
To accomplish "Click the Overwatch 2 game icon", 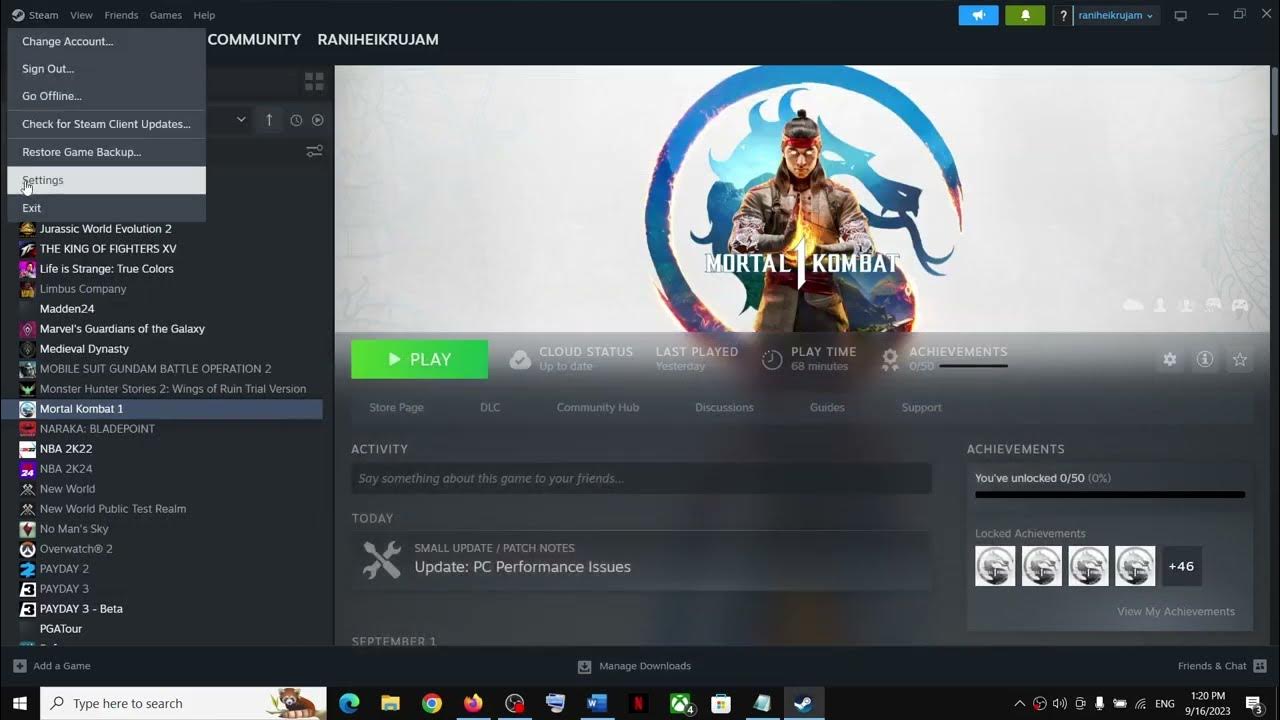I will pyautogui.click(x=28, y=549).
